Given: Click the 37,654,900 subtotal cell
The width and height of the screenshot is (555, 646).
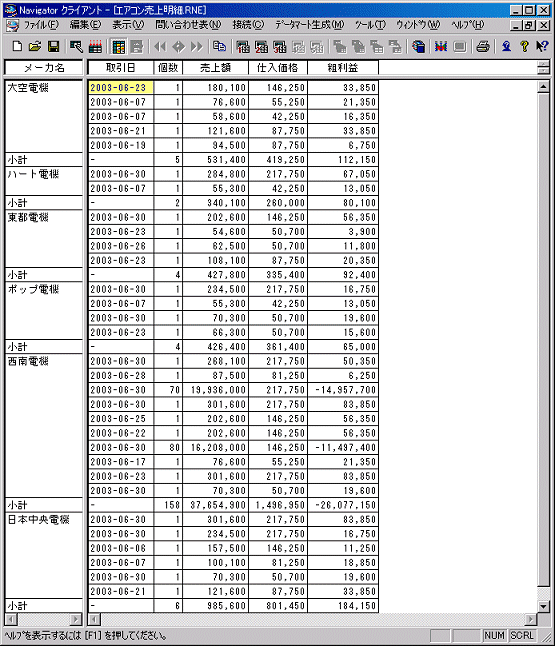Looking at the screenshot, I should coord(215,505).
